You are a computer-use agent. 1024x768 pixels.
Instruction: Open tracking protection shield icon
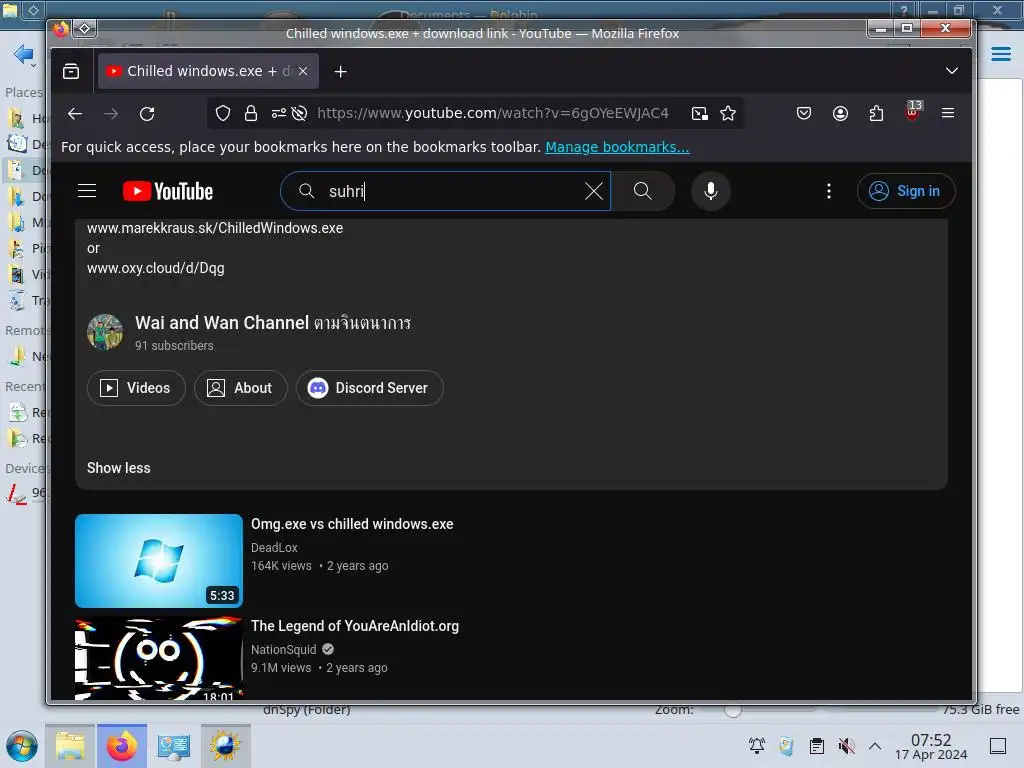[x=223, y=114]
